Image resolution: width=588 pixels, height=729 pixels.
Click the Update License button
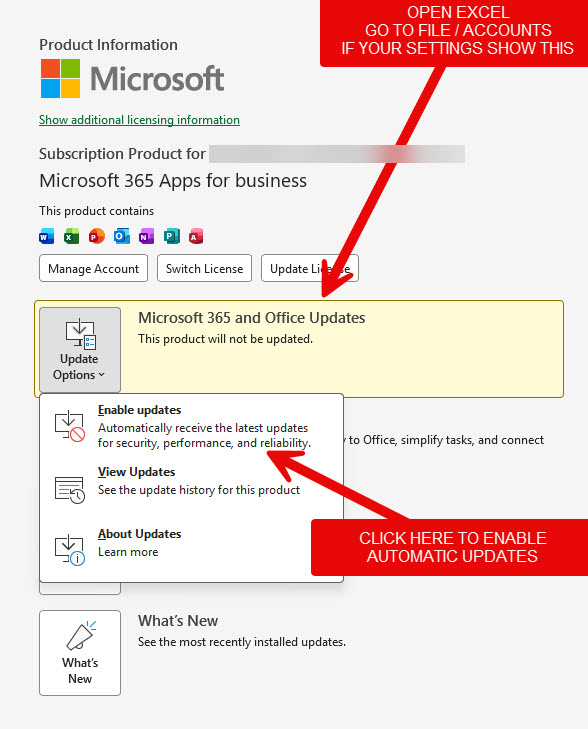click(x=310, y=268)
